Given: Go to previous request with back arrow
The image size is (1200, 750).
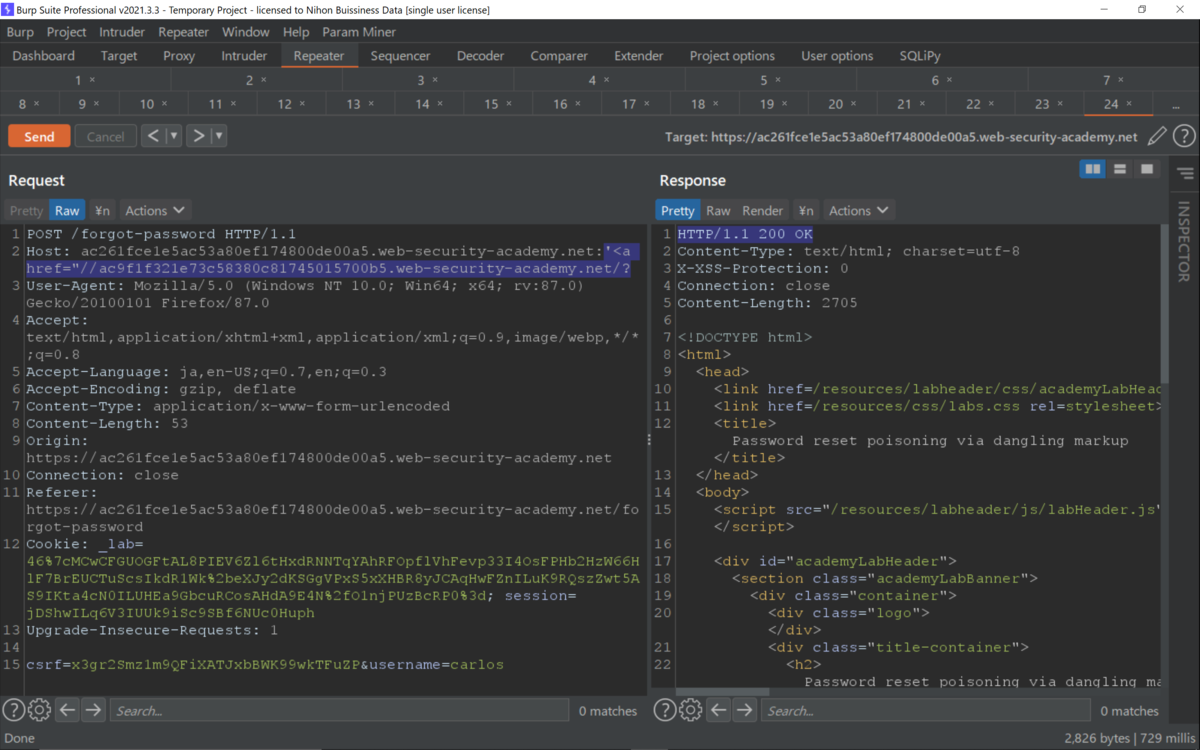Looking at the screenshot, I should [x=153, y=136].
